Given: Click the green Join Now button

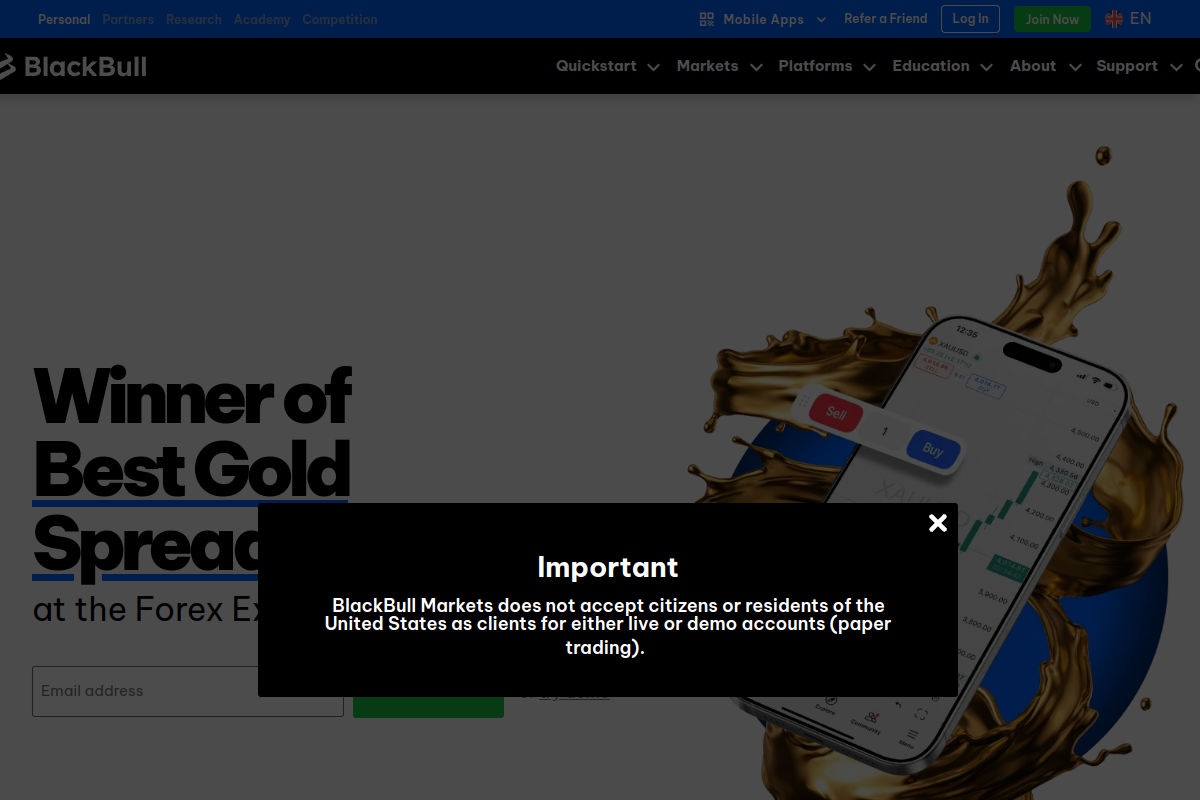Looking at the screenshot, I should click(x=1052, y=19).
